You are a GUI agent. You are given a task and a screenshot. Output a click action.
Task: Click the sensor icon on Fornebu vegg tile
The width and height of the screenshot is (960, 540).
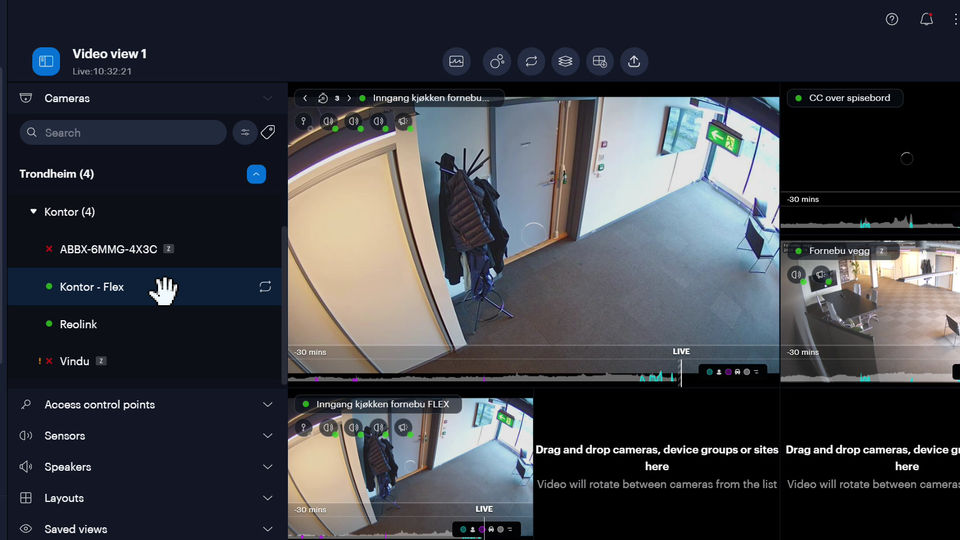pyautogui.click(x=796, y=274)
